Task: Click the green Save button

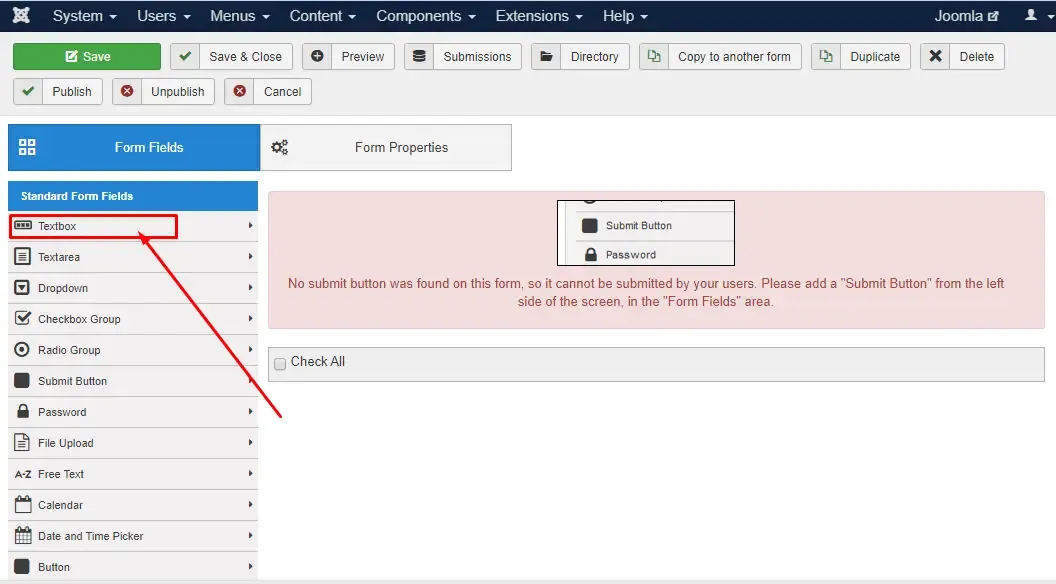Action: 87,57
